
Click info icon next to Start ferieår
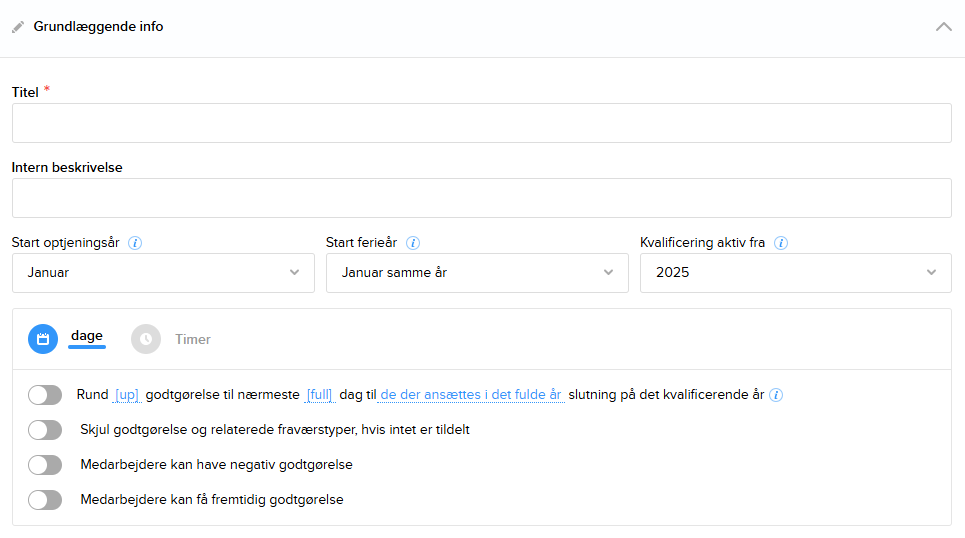tap(413, 243)
